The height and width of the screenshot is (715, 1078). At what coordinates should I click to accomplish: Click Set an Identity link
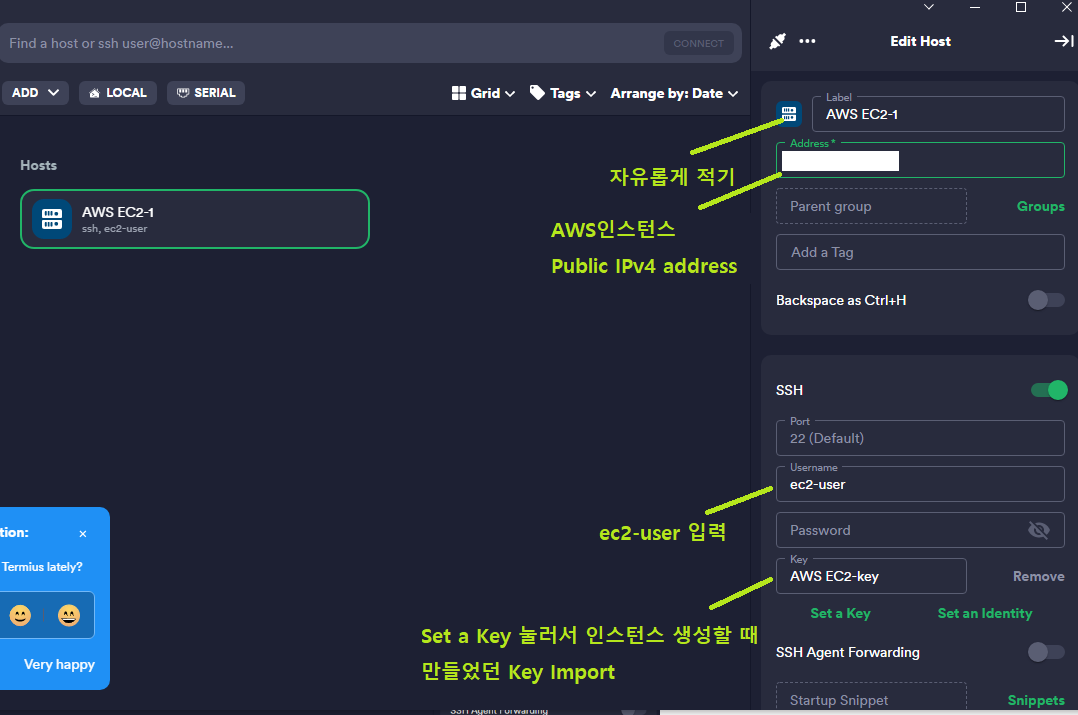[x=984, y=613]
